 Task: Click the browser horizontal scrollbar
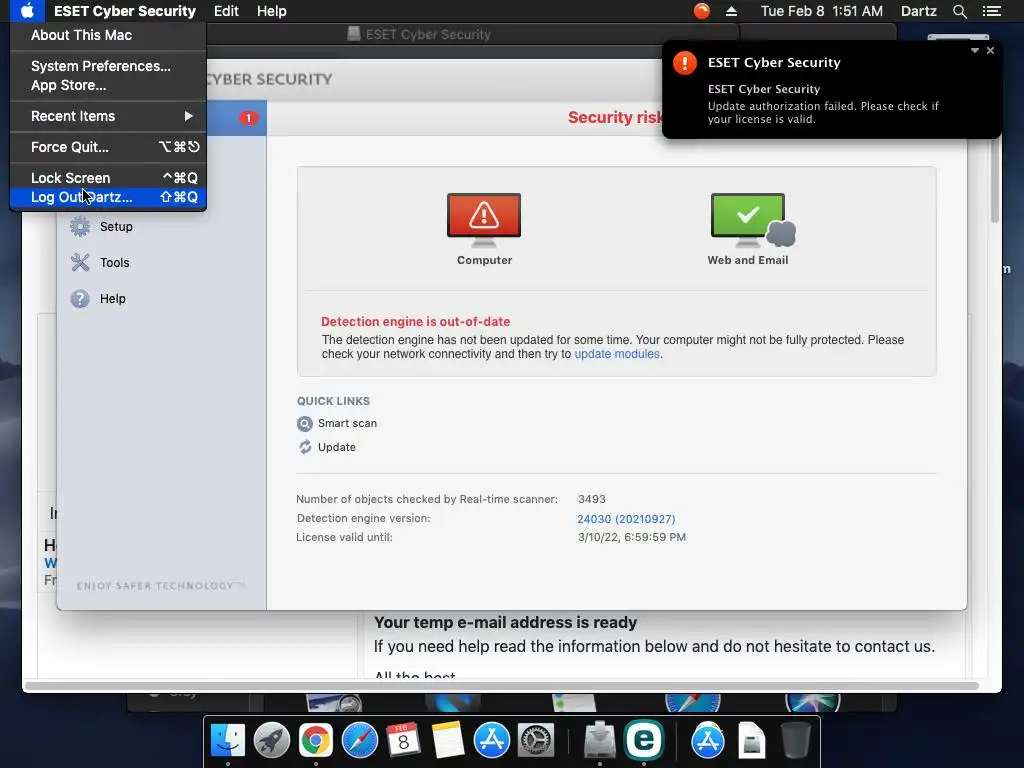coord(502,686)
